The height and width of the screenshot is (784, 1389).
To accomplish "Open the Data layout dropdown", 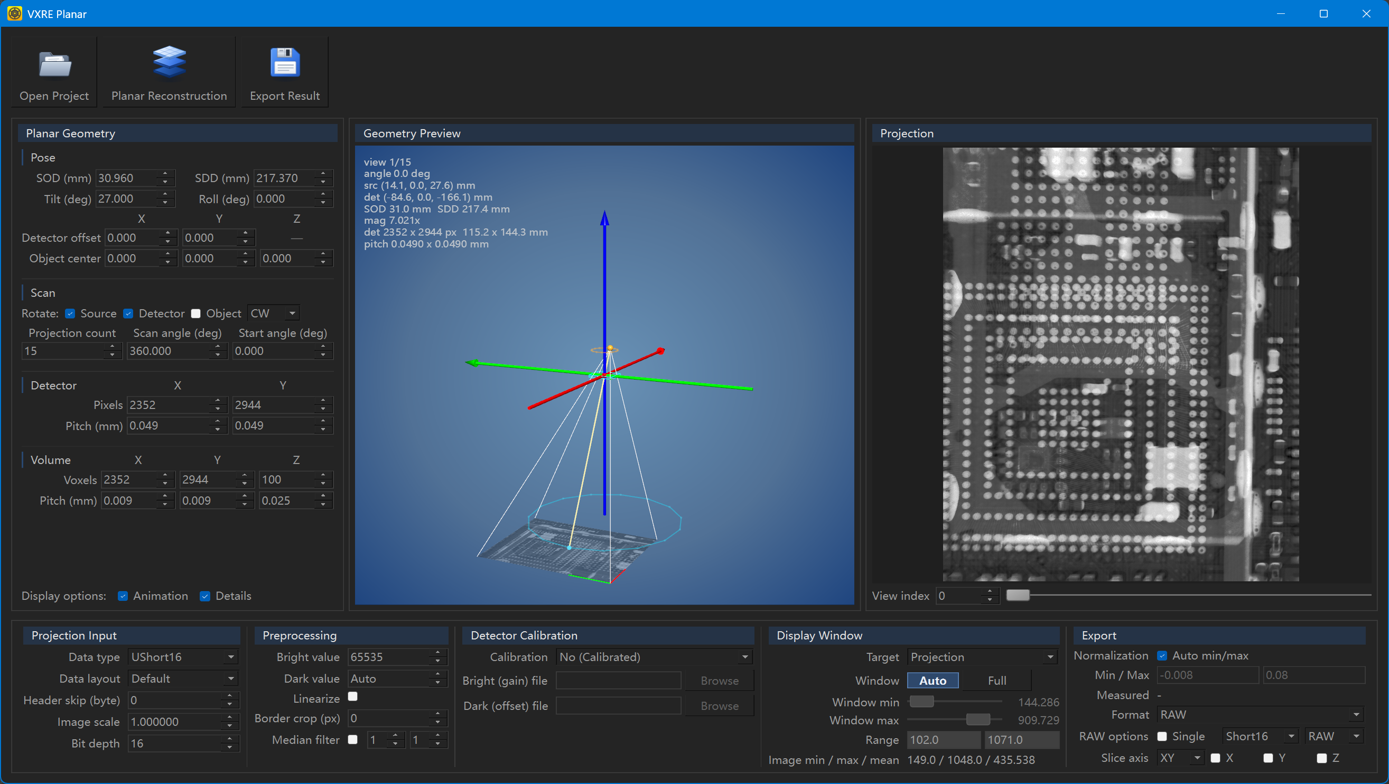I will point(183,679).
